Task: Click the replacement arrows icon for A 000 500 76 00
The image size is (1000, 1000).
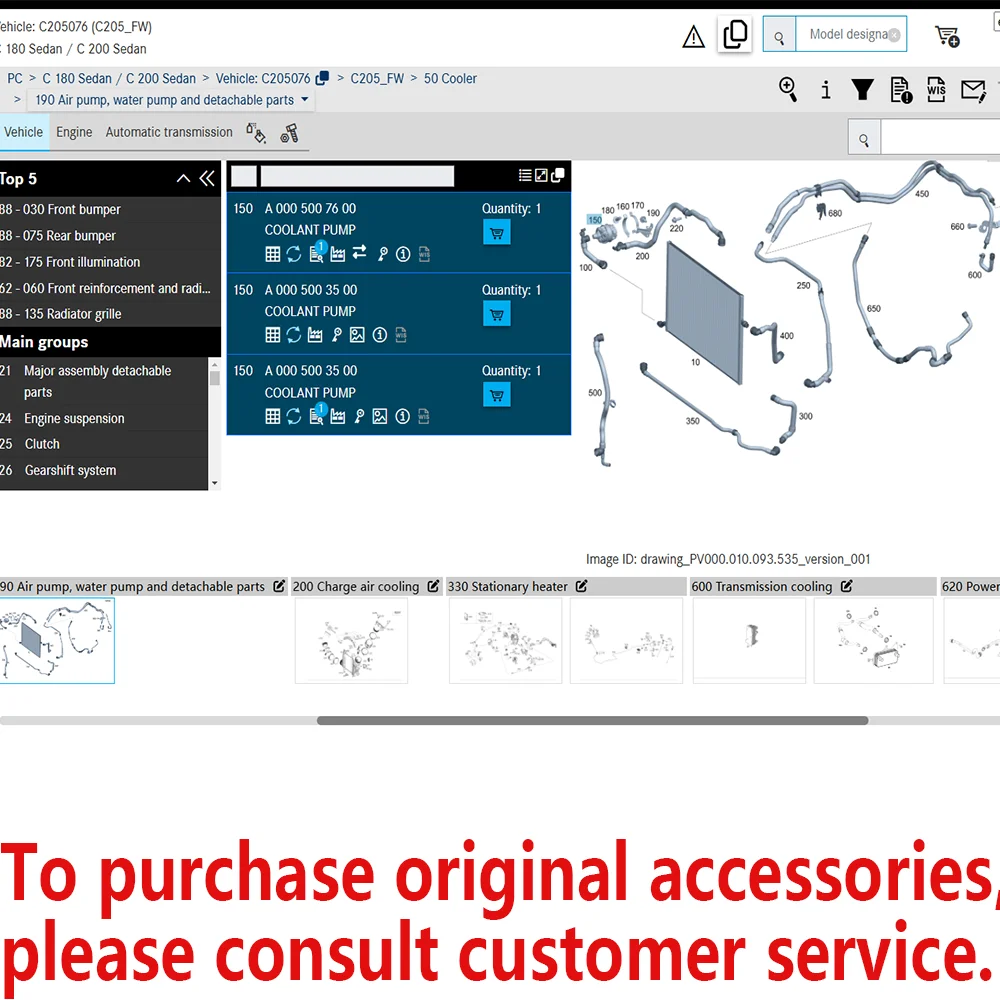Action: [293, 254]
